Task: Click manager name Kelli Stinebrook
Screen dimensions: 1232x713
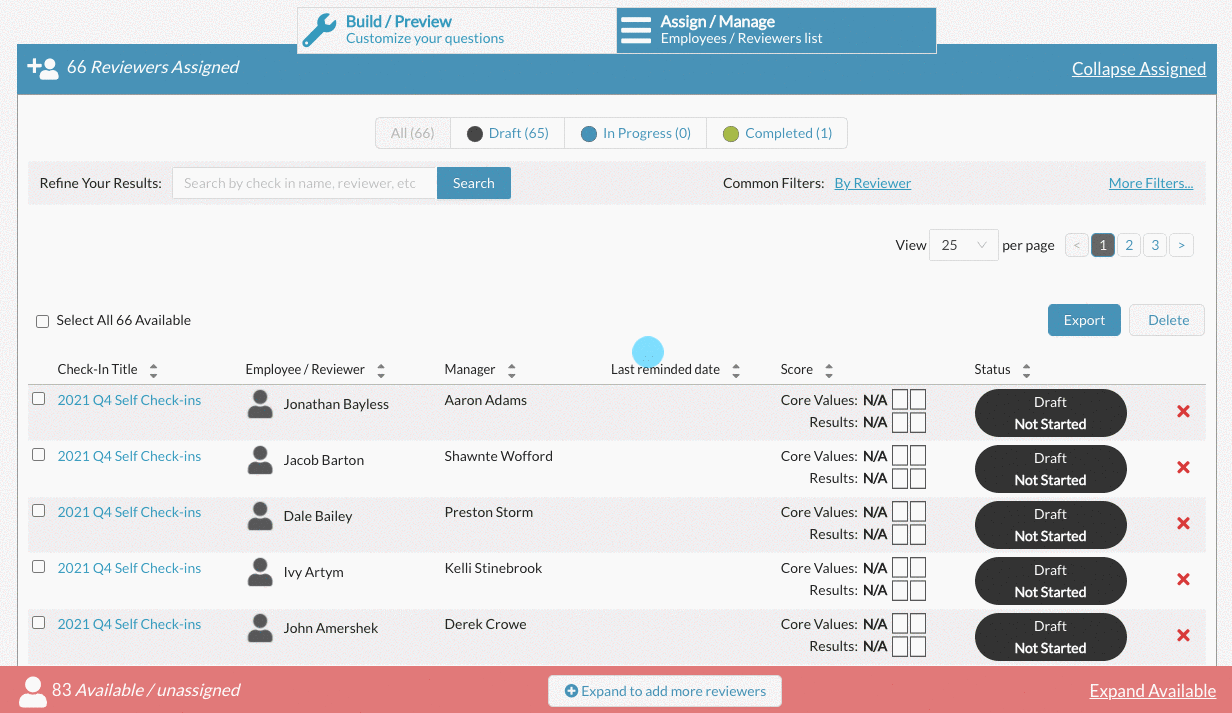Action: (x=493, y=568)
